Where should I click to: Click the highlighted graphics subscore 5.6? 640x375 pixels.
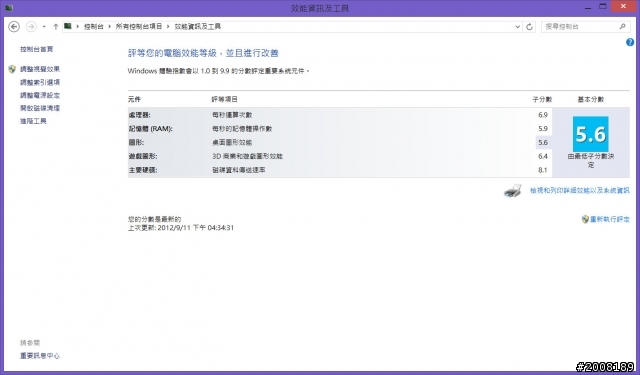click(543, 142)
